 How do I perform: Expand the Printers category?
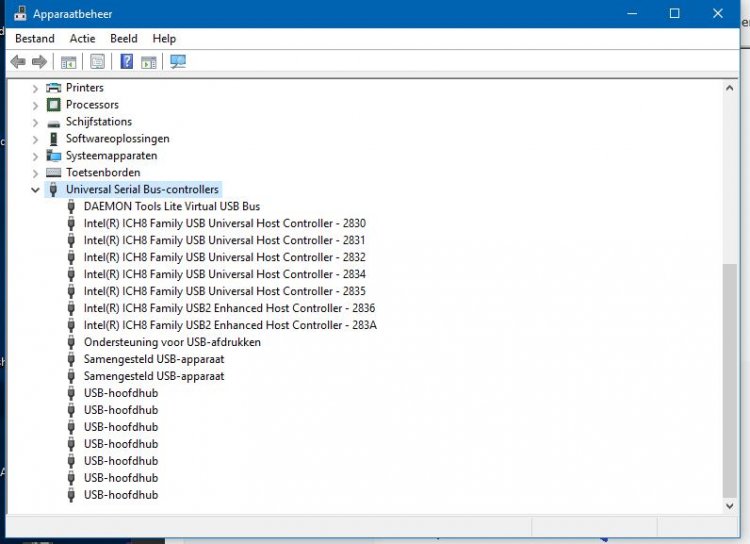point(36,88)
